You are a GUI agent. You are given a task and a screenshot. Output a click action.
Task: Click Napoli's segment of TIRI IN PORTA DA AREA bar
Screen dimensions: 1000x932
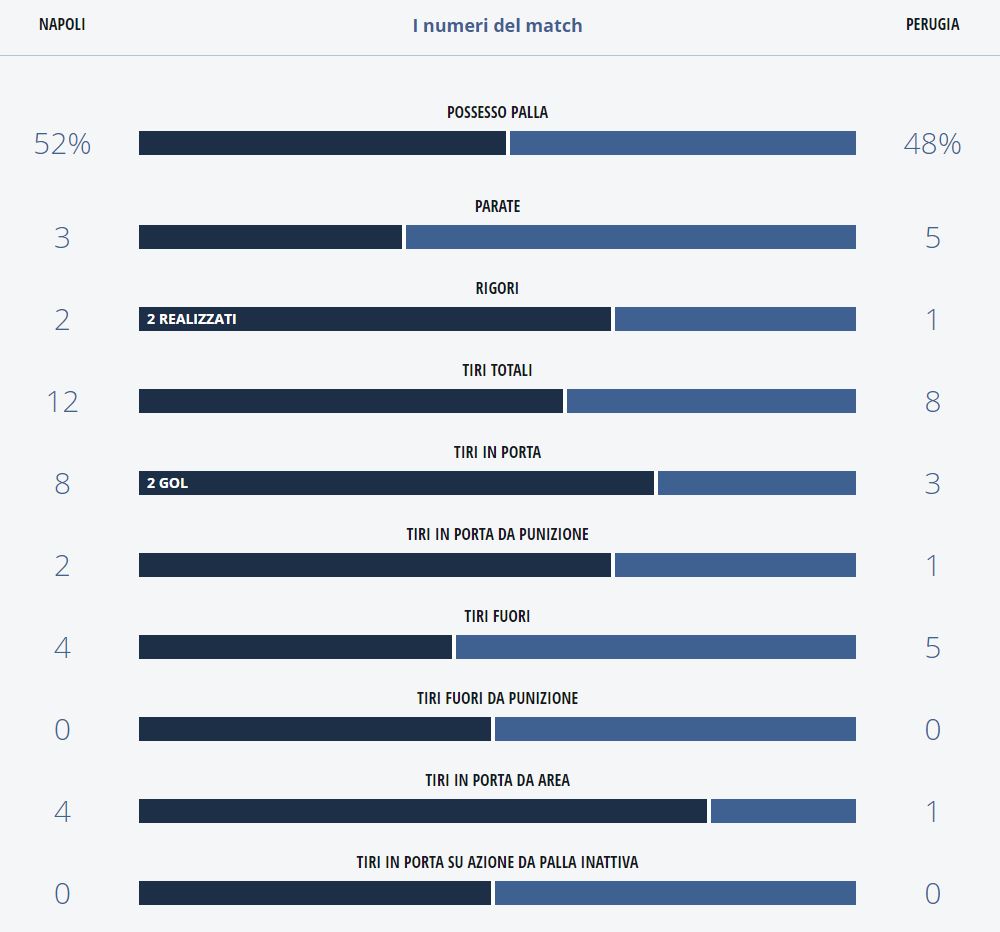422,811
